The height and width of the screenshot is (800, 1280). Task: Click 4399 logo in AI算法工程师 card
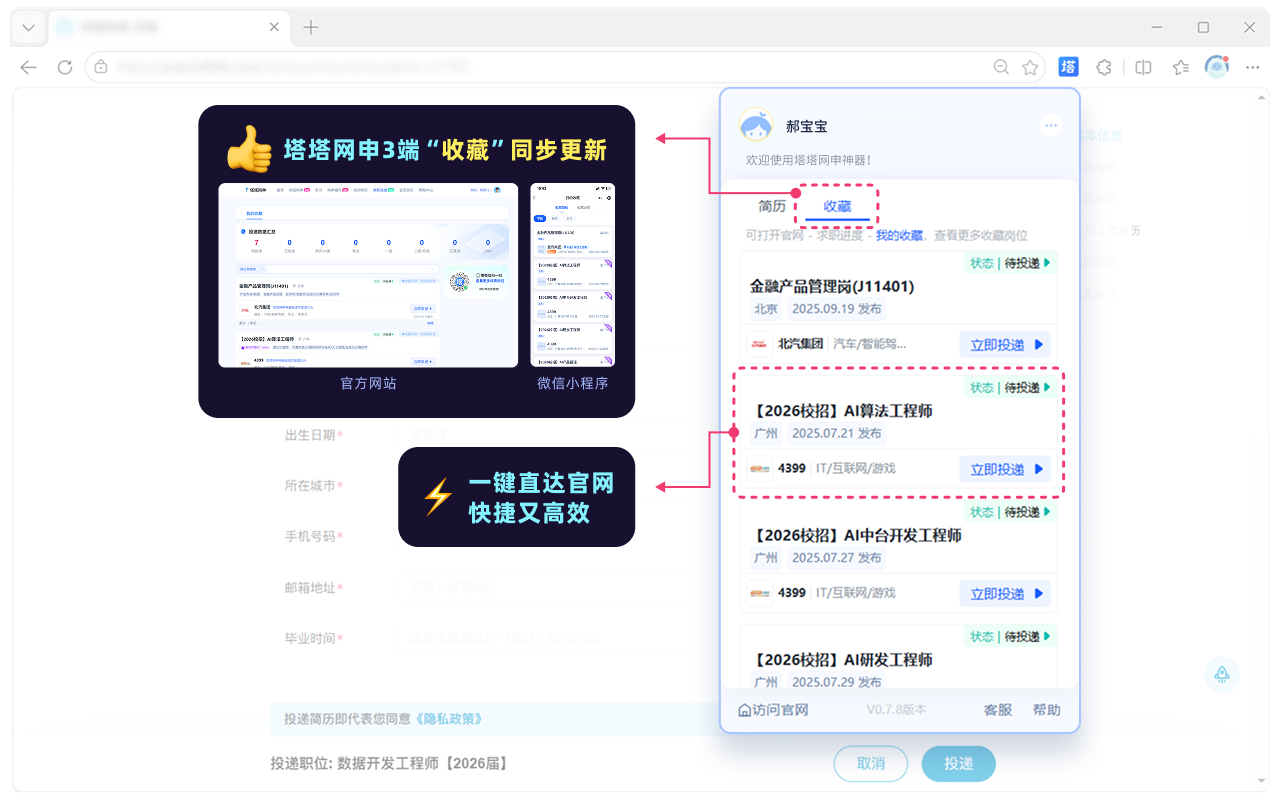759,468
